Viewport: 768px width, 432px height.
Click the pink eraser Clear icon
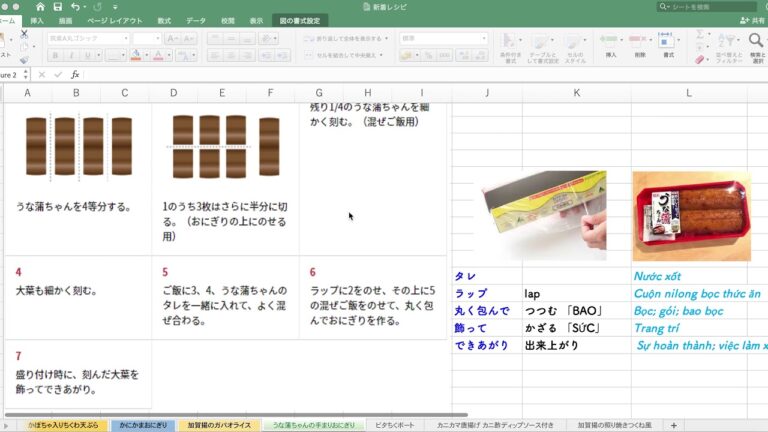point(701,59)
